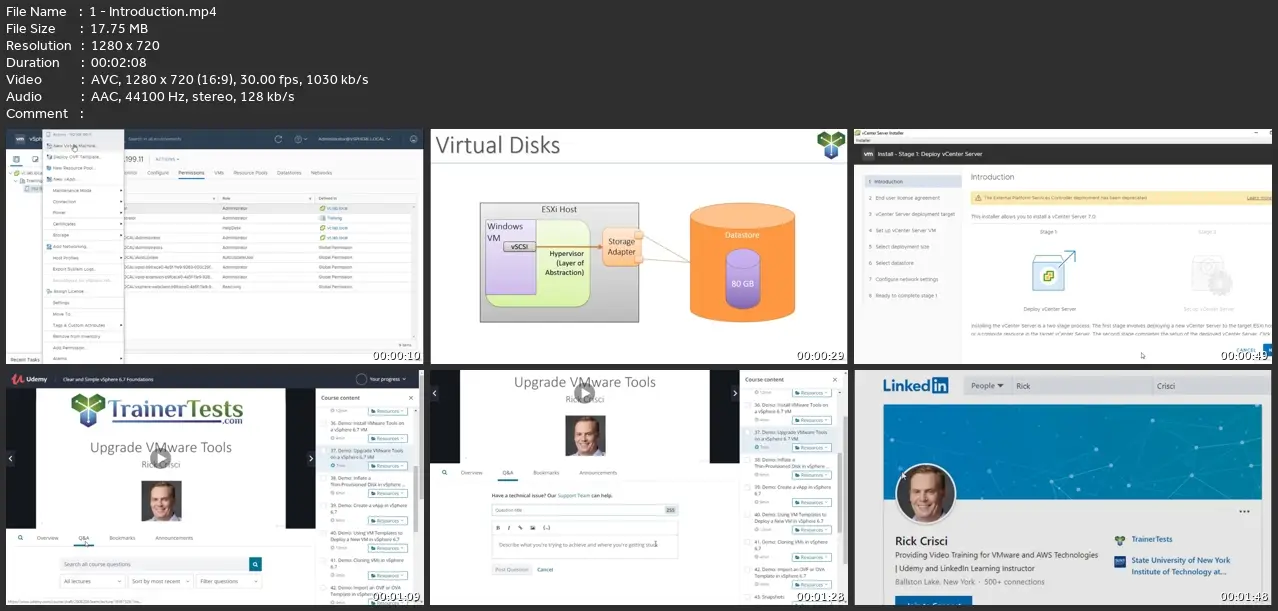Image resolution: width=1278 pixels, height=611 pixels.
Task: Open the Support Team link
Action: pyautogui.click(x=572, y=496)
